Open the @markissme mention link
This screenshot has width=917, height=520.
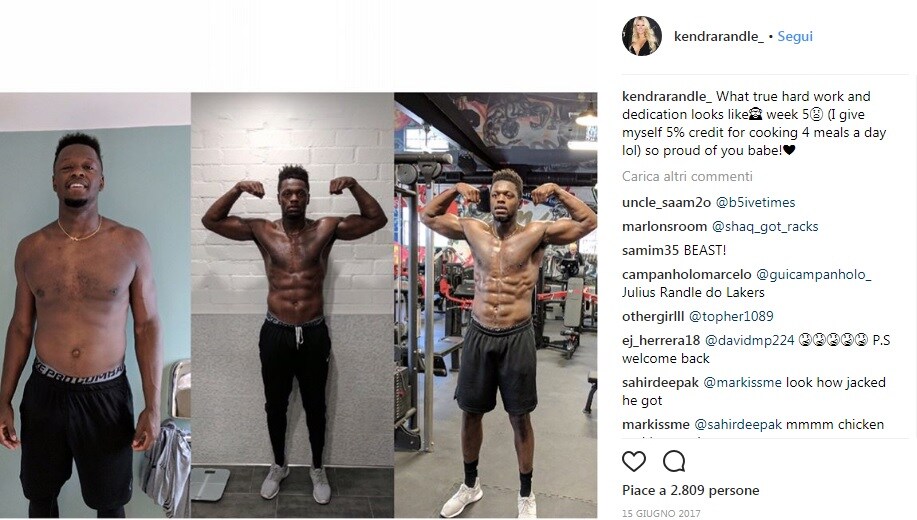click(x=742, y=383)
